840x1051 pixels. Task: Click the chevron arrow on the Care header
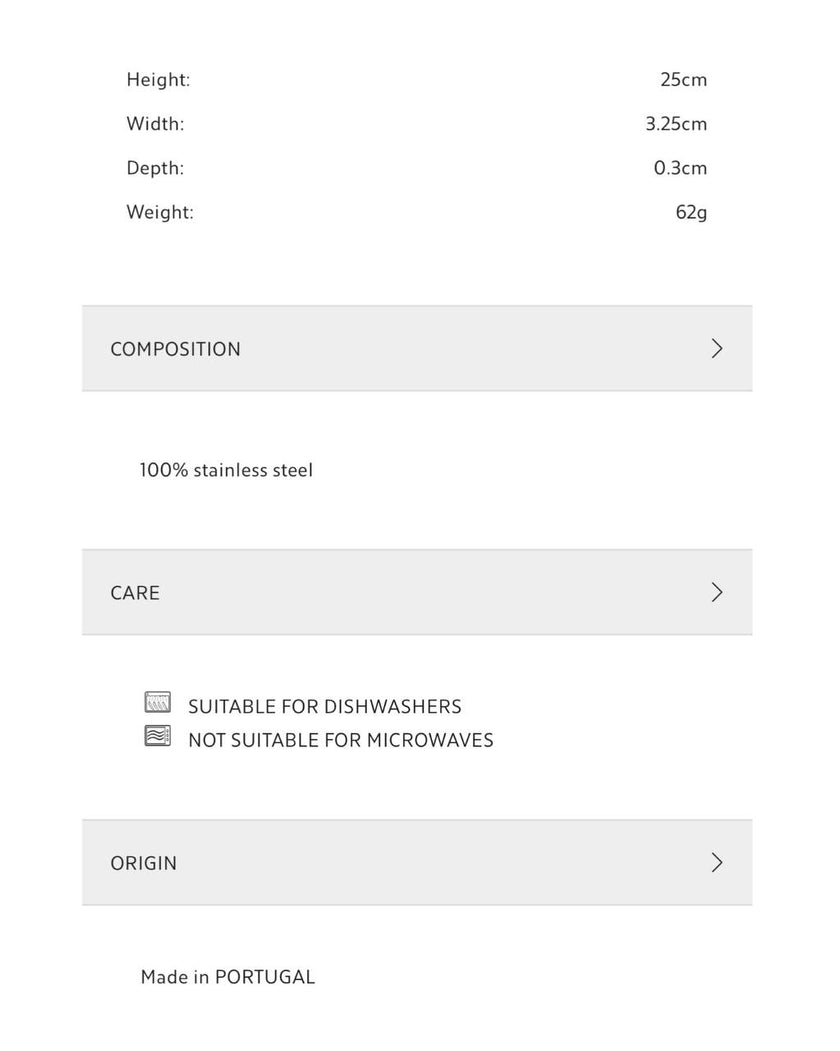coord(716,592)
